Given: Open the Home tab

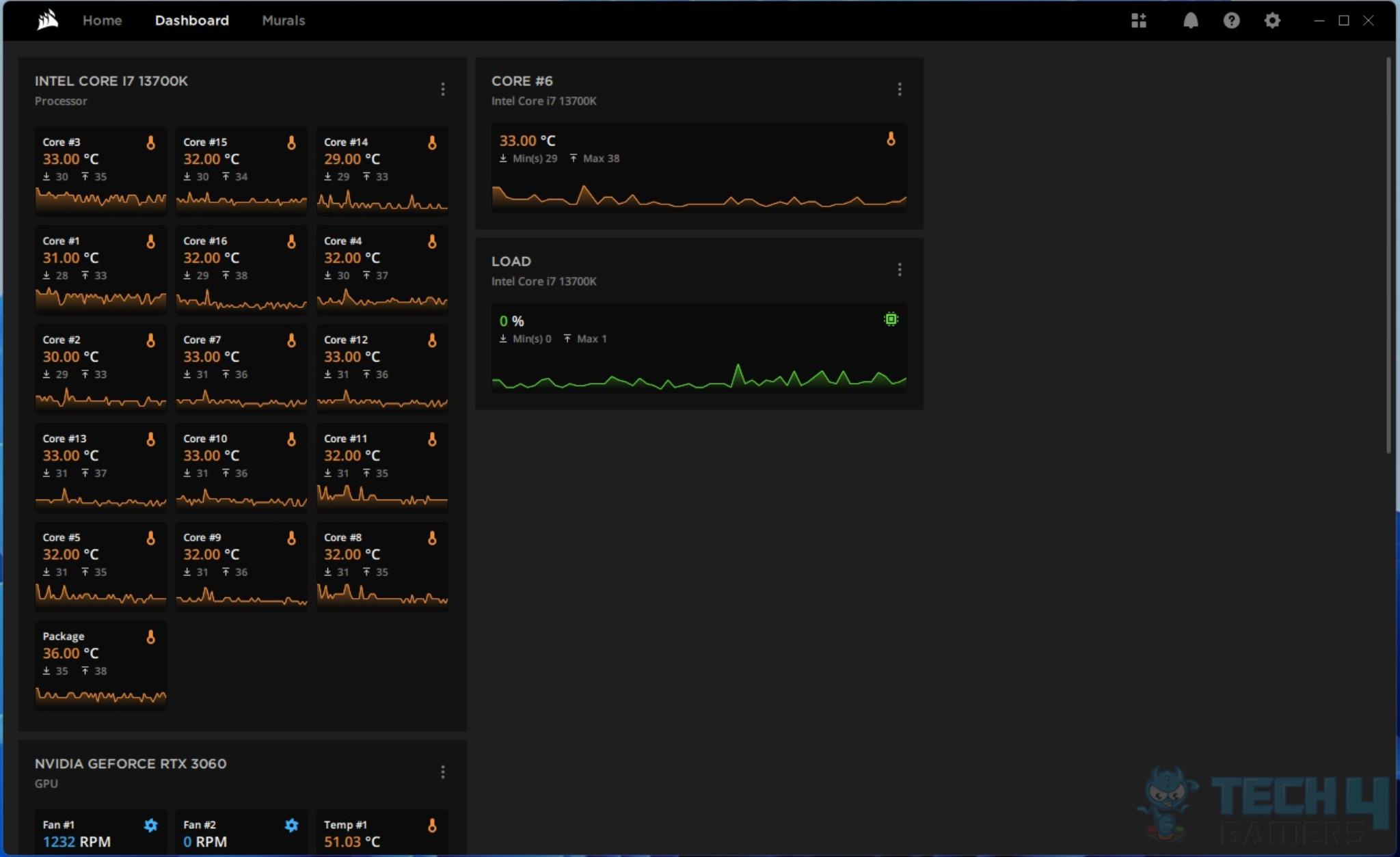Looking at the screenshot, I should pos(102,21).
